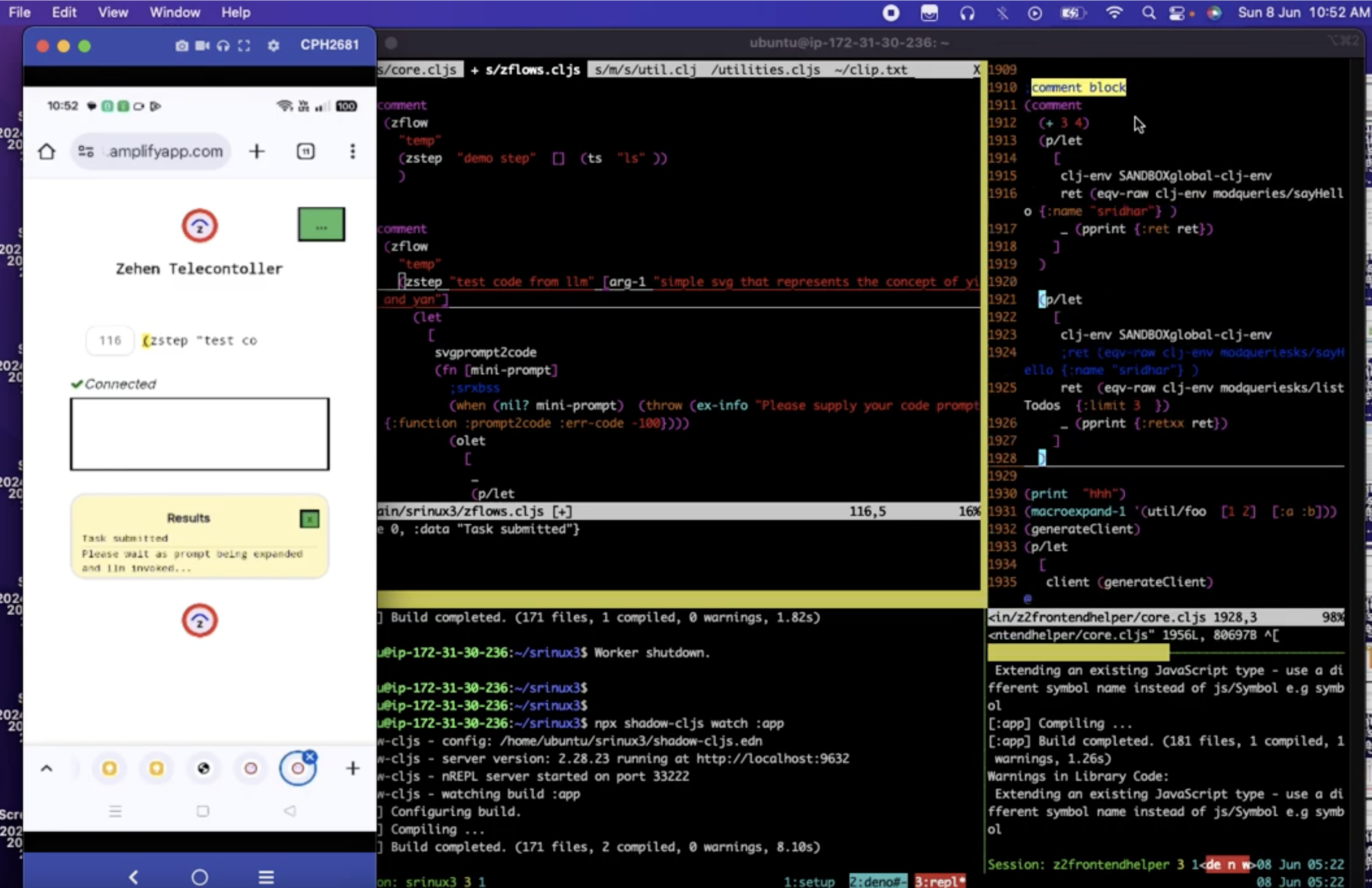Open the browser three-dot overflow menu
The width and height of the screenshot is (1372, 888).
pyautogui.click(x=352, y=151)
